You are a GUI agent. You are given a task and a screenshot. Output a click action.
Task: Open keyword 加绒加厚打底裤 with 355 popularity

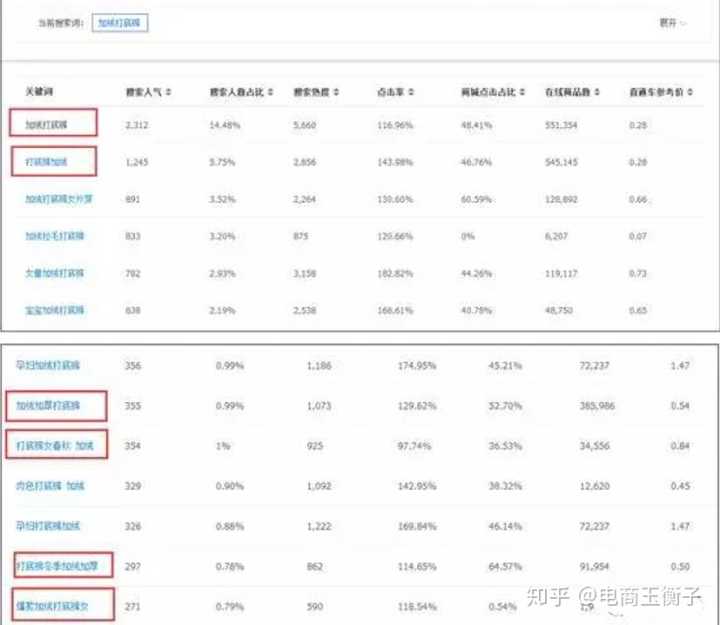[55, 406]
